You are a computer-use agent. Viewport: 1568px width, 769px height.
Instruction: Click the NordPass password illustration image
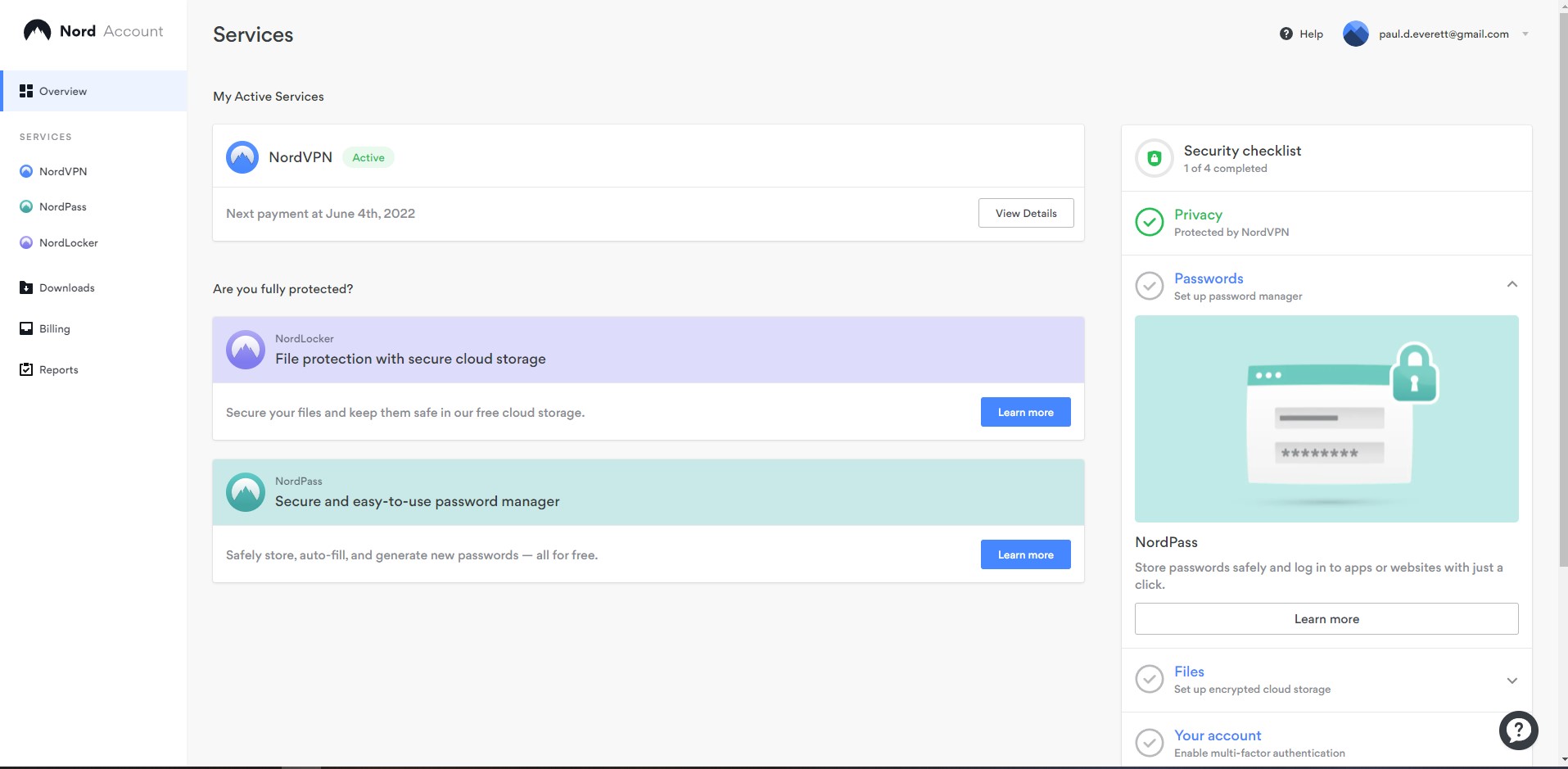pos(1326,418)
